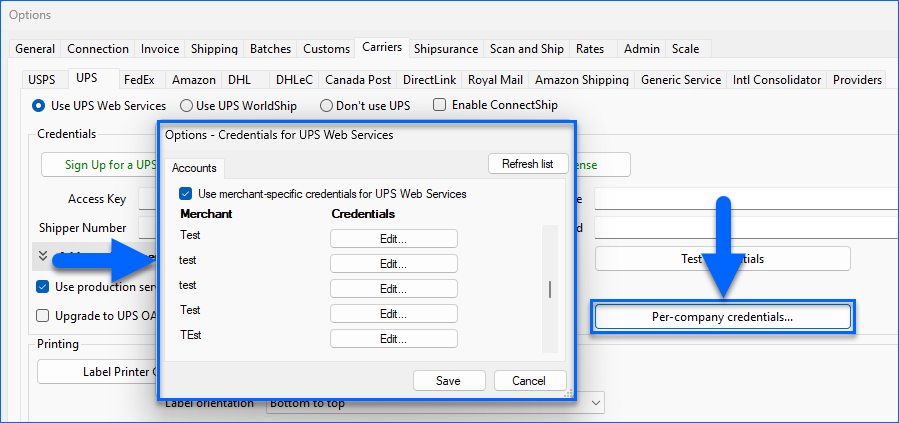Open the Shipsurance tab

(x=446, y=49)
